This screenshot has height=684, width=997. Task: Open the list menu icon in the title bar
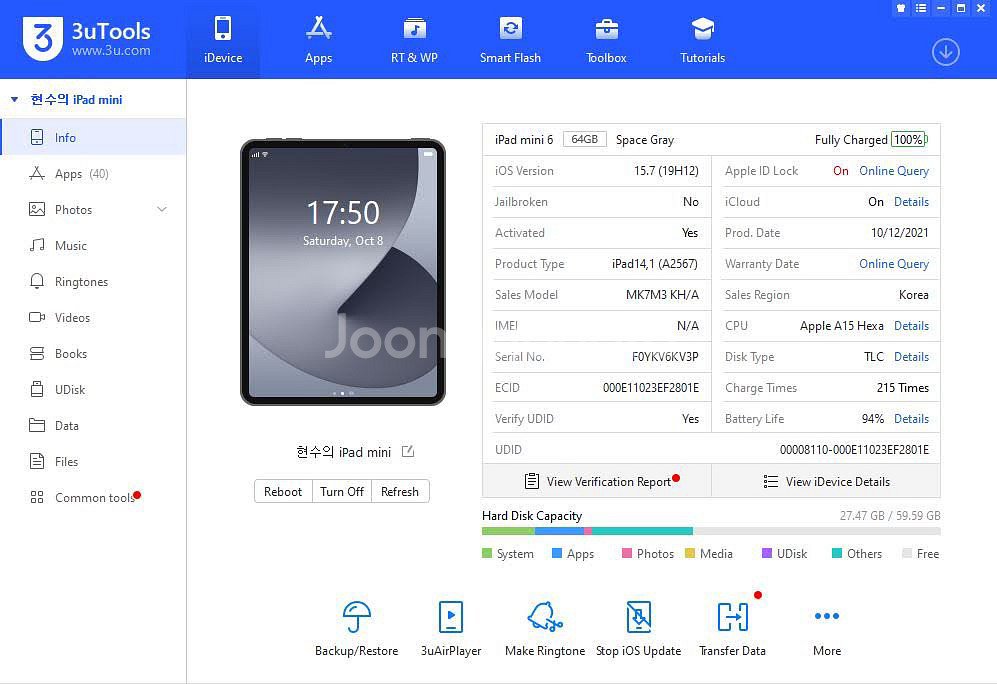coord(921,8)
